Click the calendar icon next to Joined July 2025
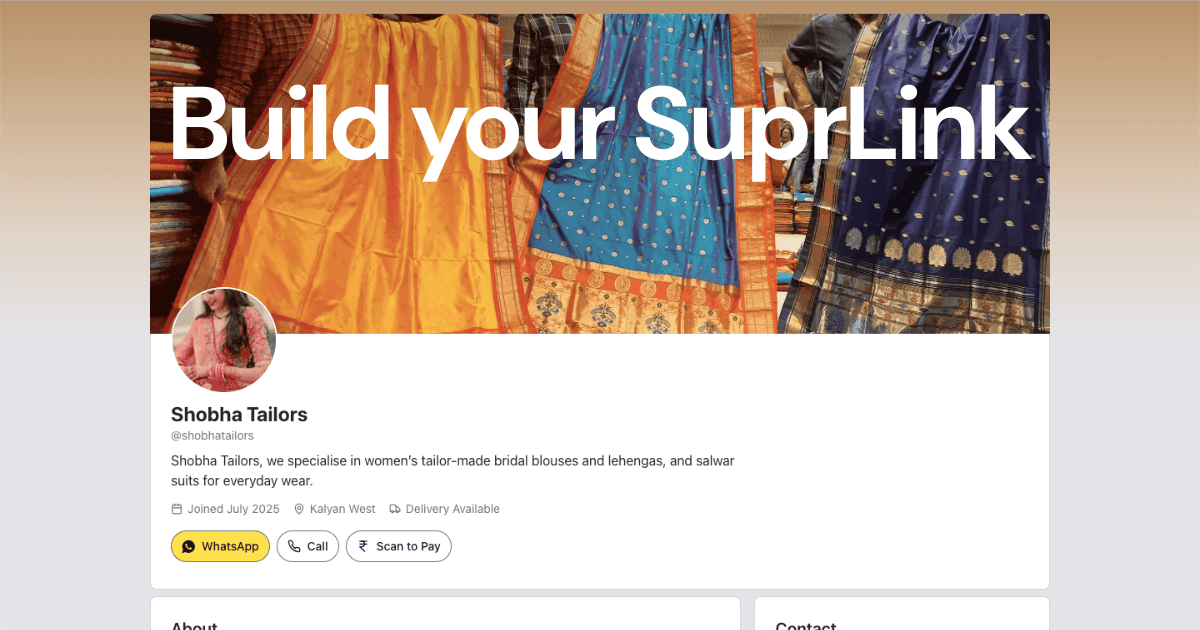Viewport: 1200px width, 630px height. 177,508
